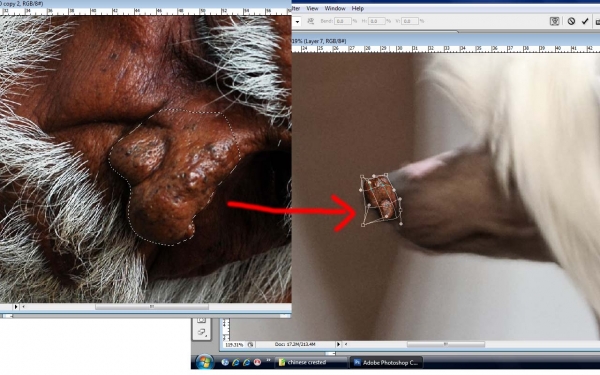The image size is (600, 375).
Task: Select the partly visible tool above it
Action: [202, 320]
